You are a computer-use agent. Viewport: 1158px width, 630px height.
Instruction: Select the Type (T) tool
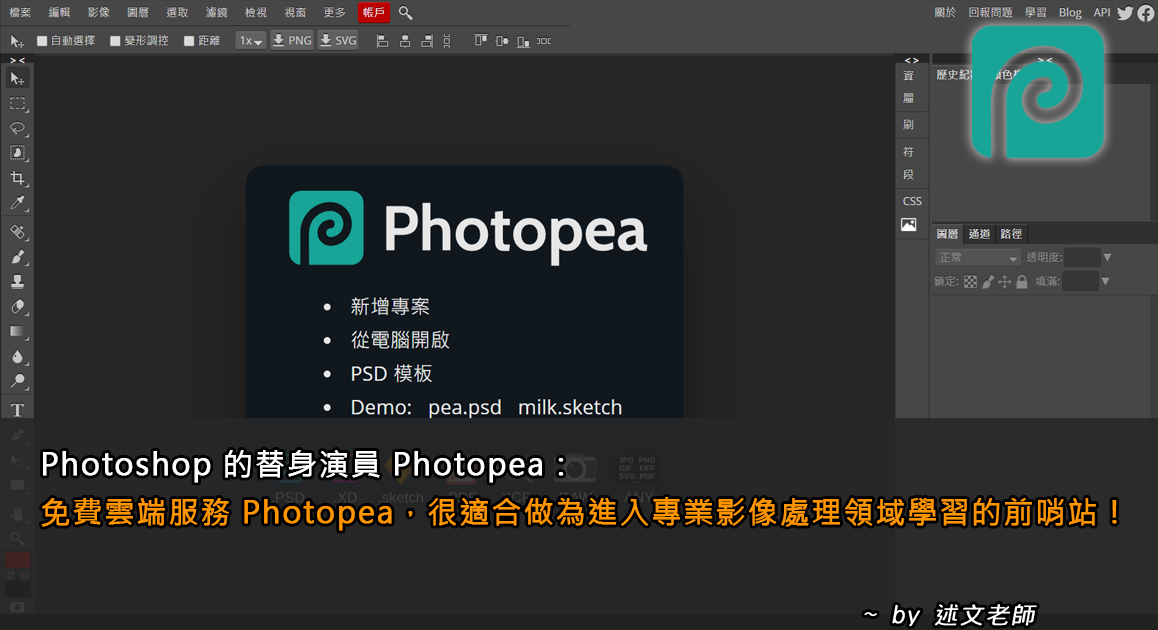(17, 410)
